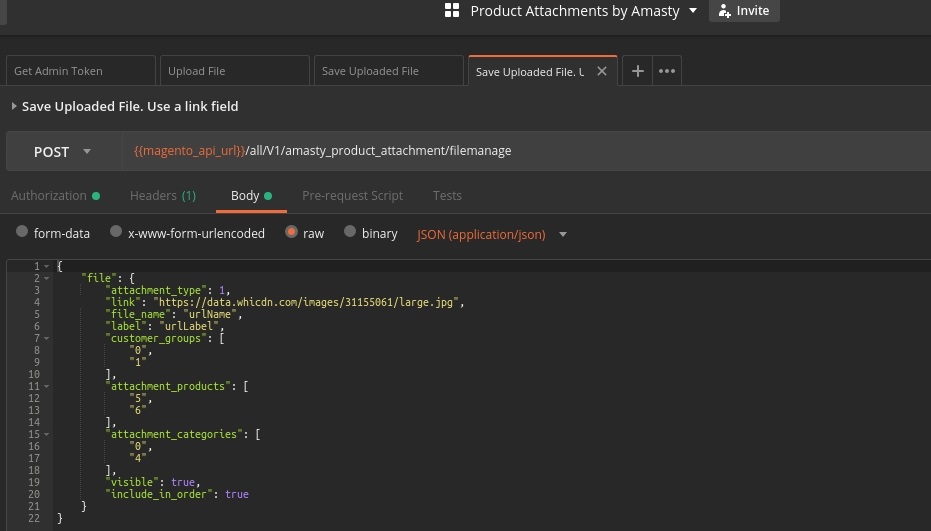Select the raw body radio button
Screen dimensions: 931x531
(291, 232)
